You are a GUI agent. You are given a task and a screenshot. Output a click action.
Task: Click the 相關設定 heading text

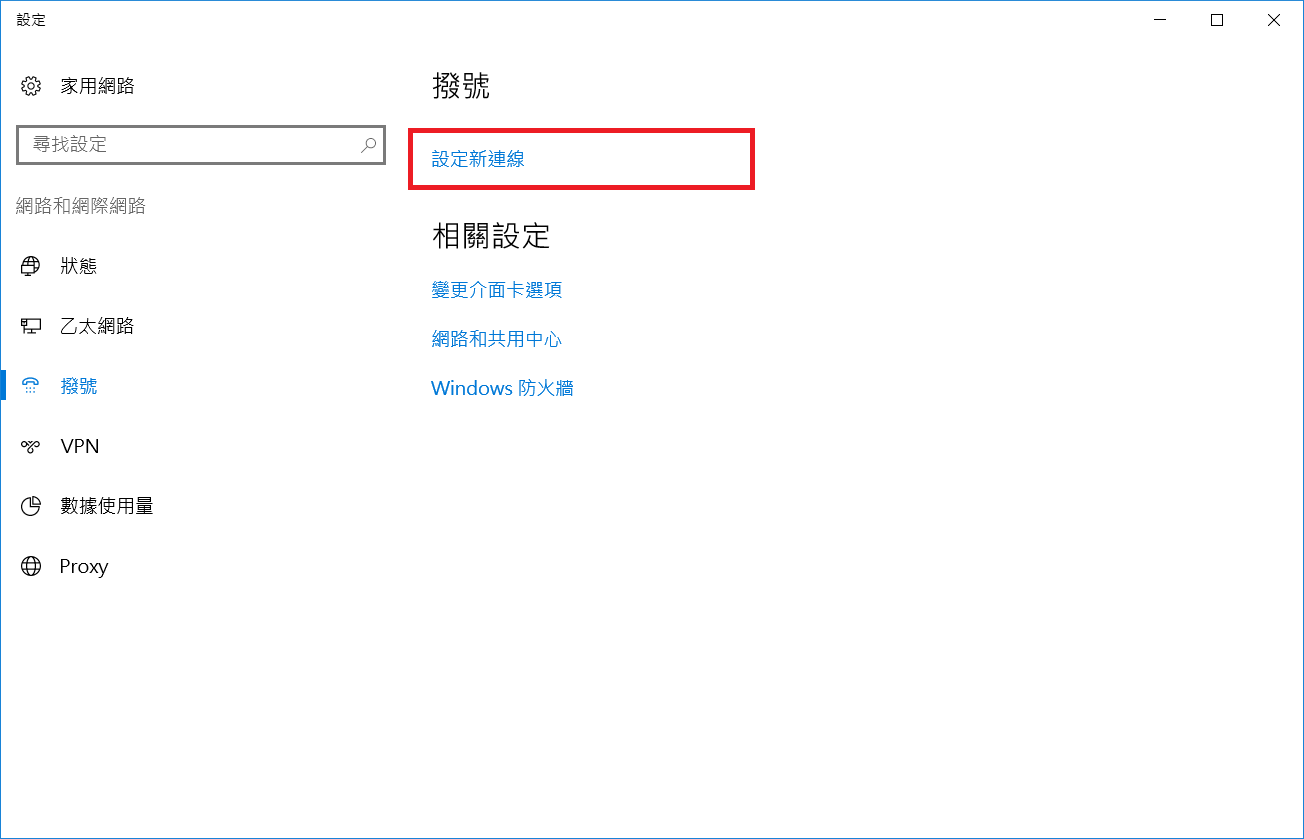[491, 236]
